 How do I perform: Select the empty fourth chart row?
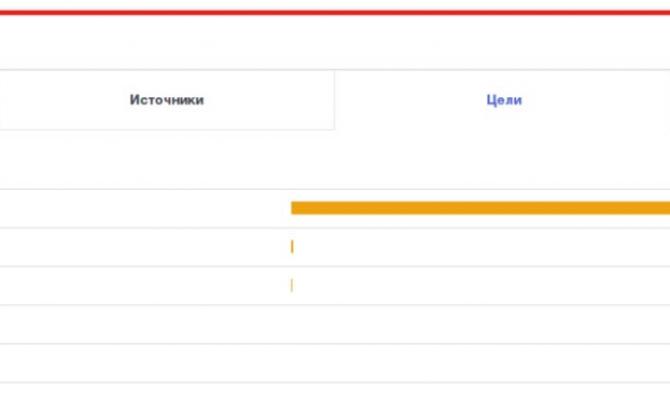[x=335, y=324]
